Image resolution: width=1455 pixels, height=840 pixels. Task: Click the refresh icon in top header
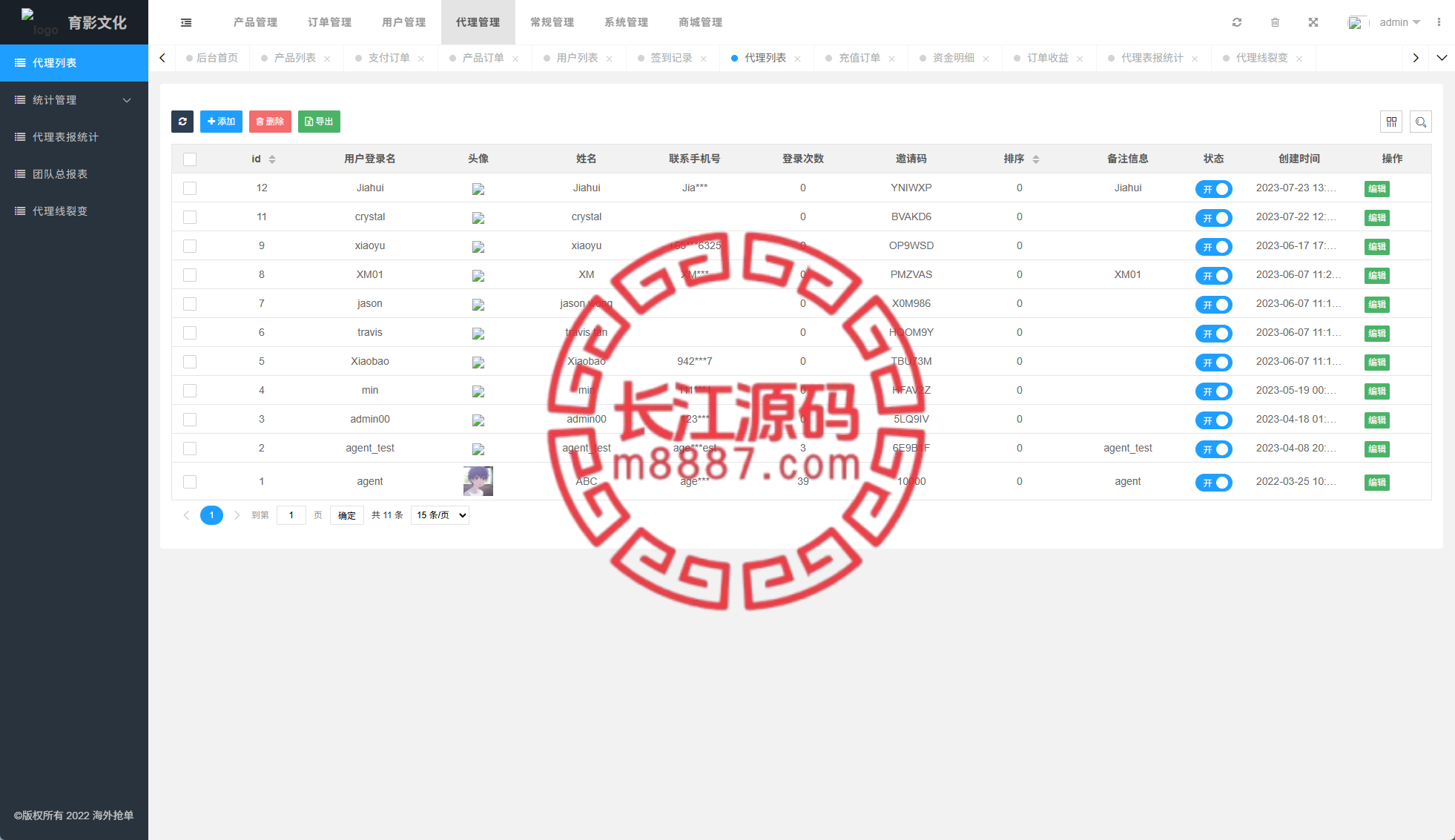coord(1237,22)
